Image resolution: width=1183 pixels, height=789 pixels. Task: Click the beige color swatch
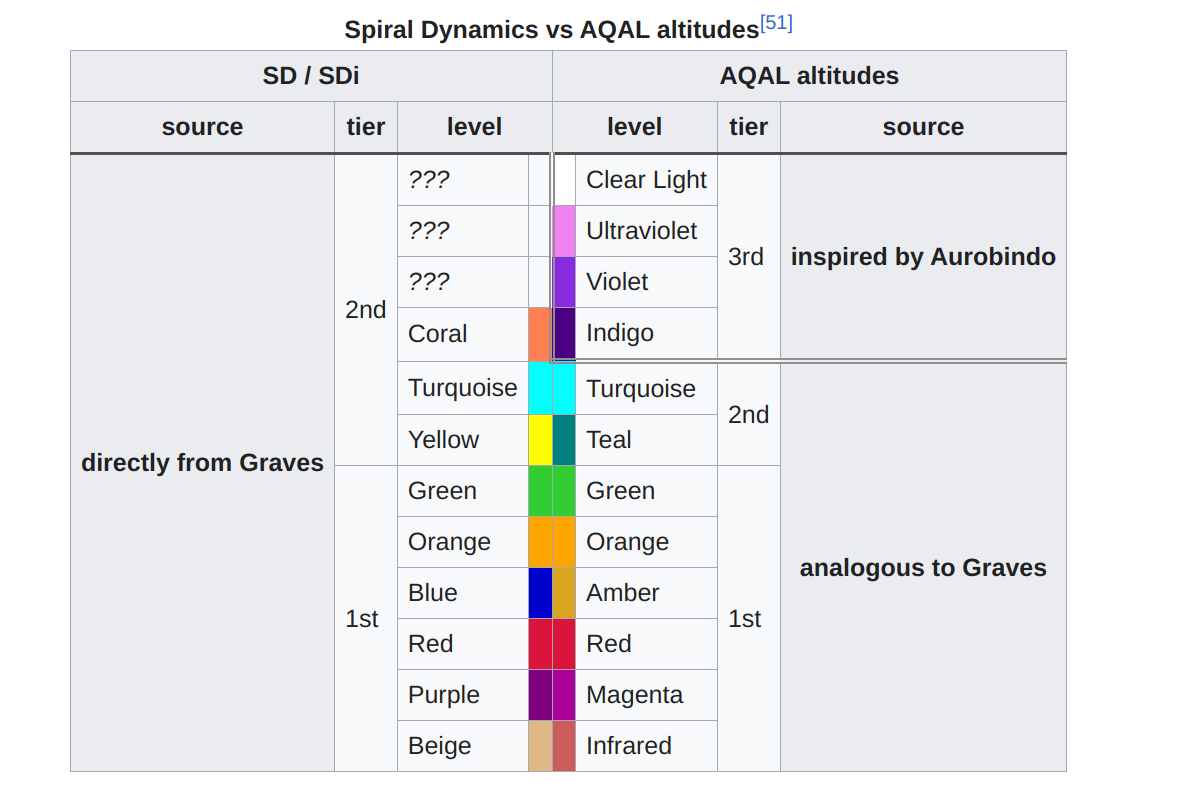coord(540,746)
